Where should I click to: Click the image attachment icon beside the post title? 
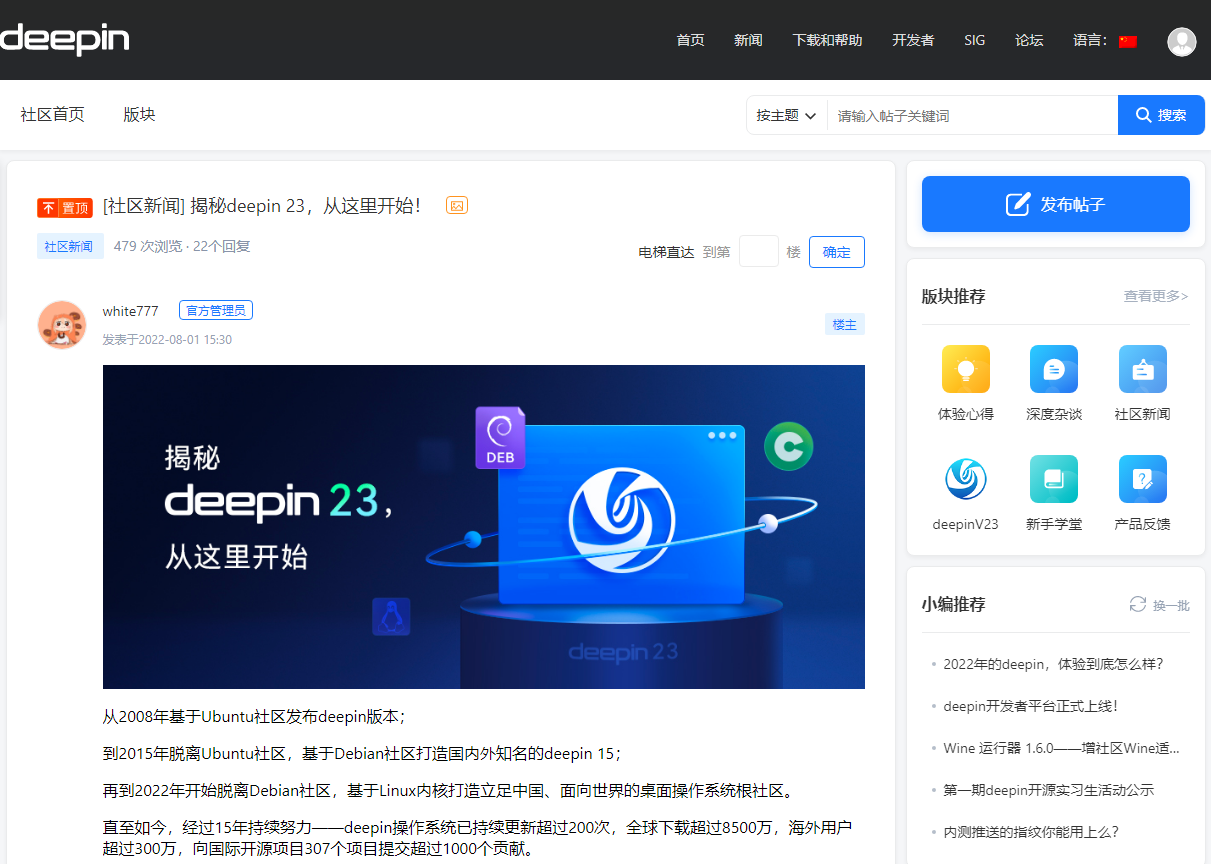[457, 205]
